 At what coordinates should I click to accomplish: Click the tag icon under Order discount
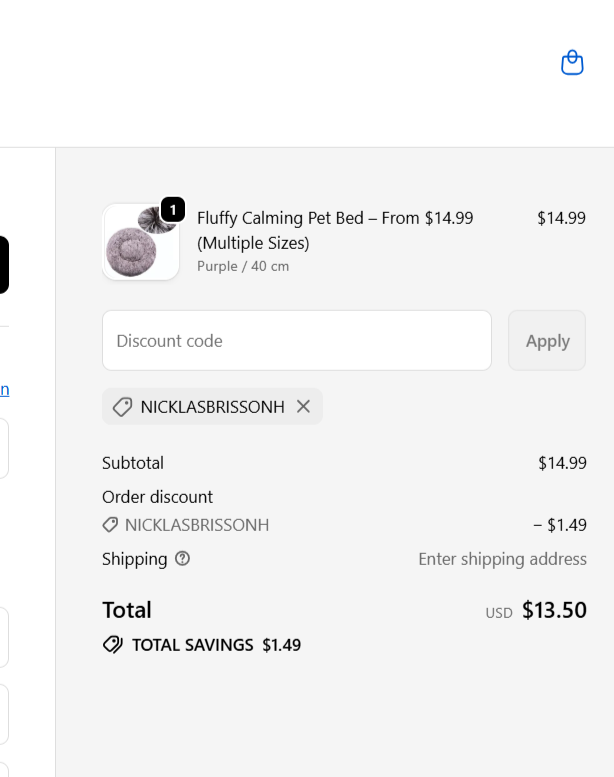(110, 525)
